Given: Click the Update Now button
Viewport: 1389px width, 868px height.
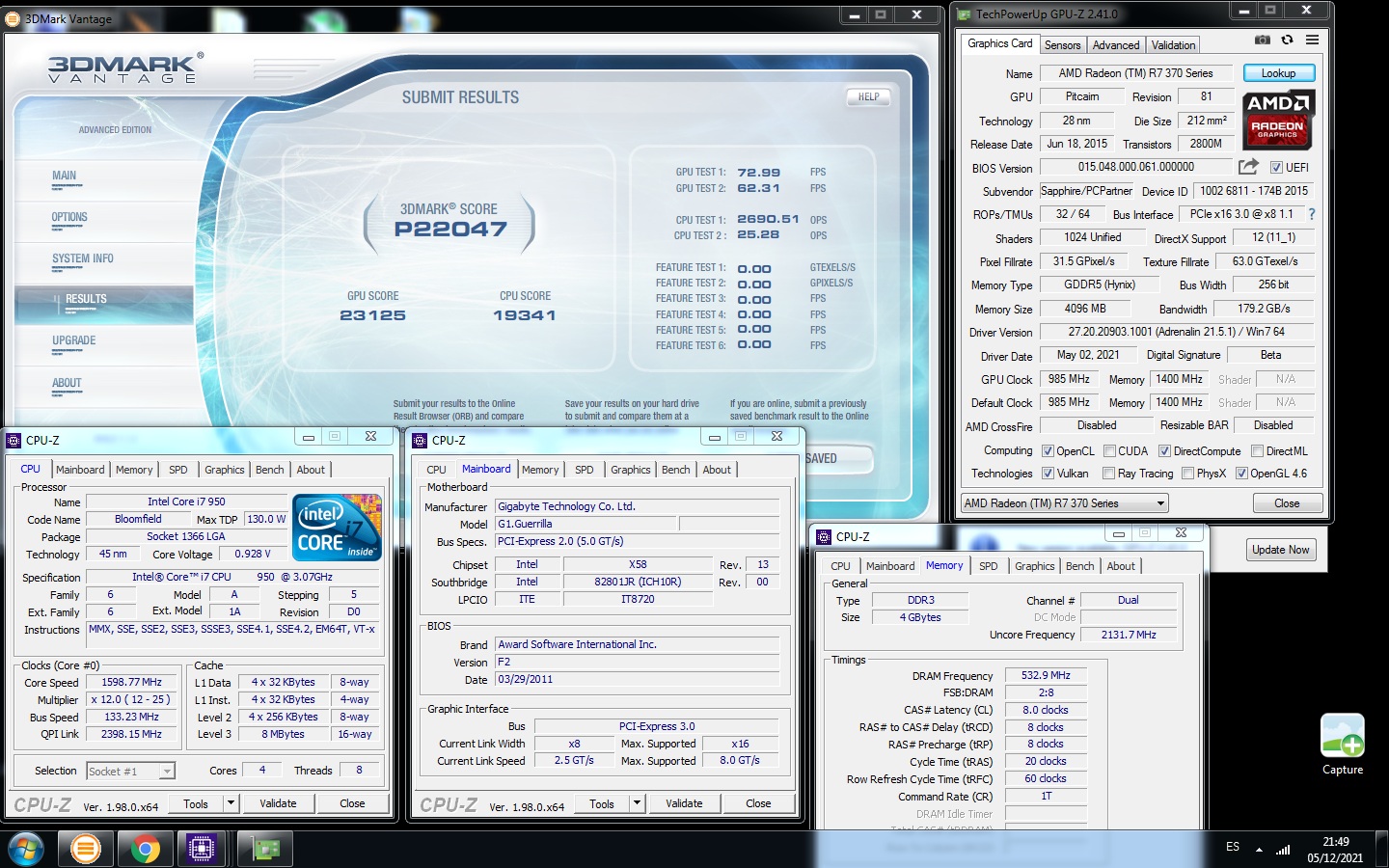Looking at the screenshot, I should [1280, 550].
